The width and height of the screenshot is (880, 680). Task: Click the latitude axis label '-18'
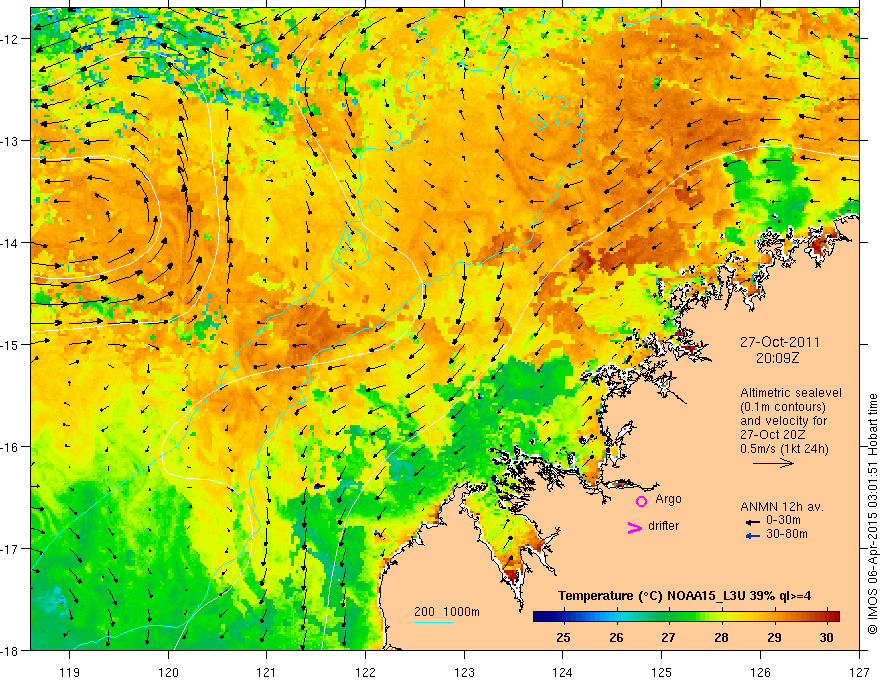click(x=10, y=651)
